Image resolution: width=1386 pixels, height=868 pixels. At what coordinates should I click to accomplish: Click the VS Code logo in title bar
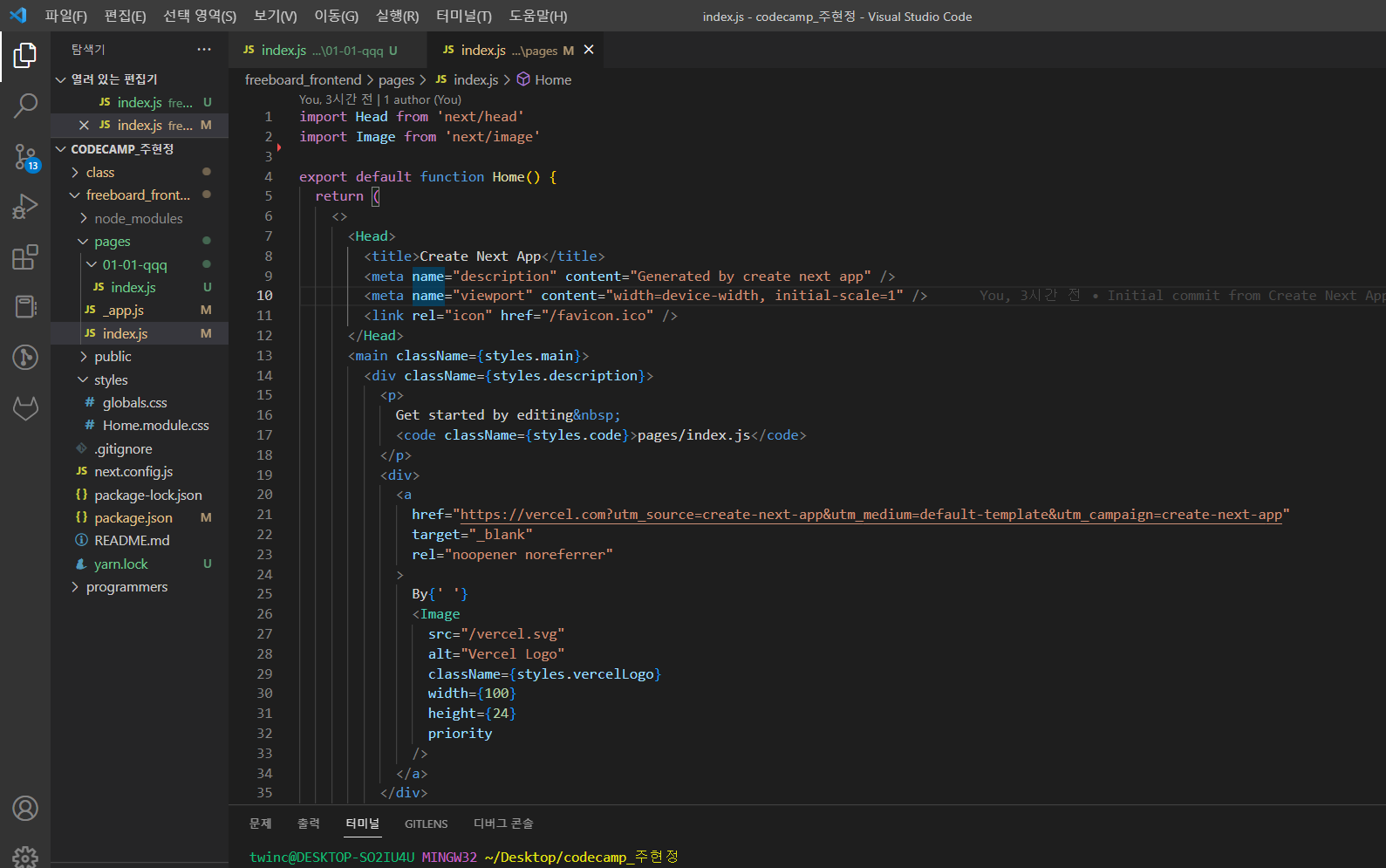pyautogui.click(x=18, y=16)
